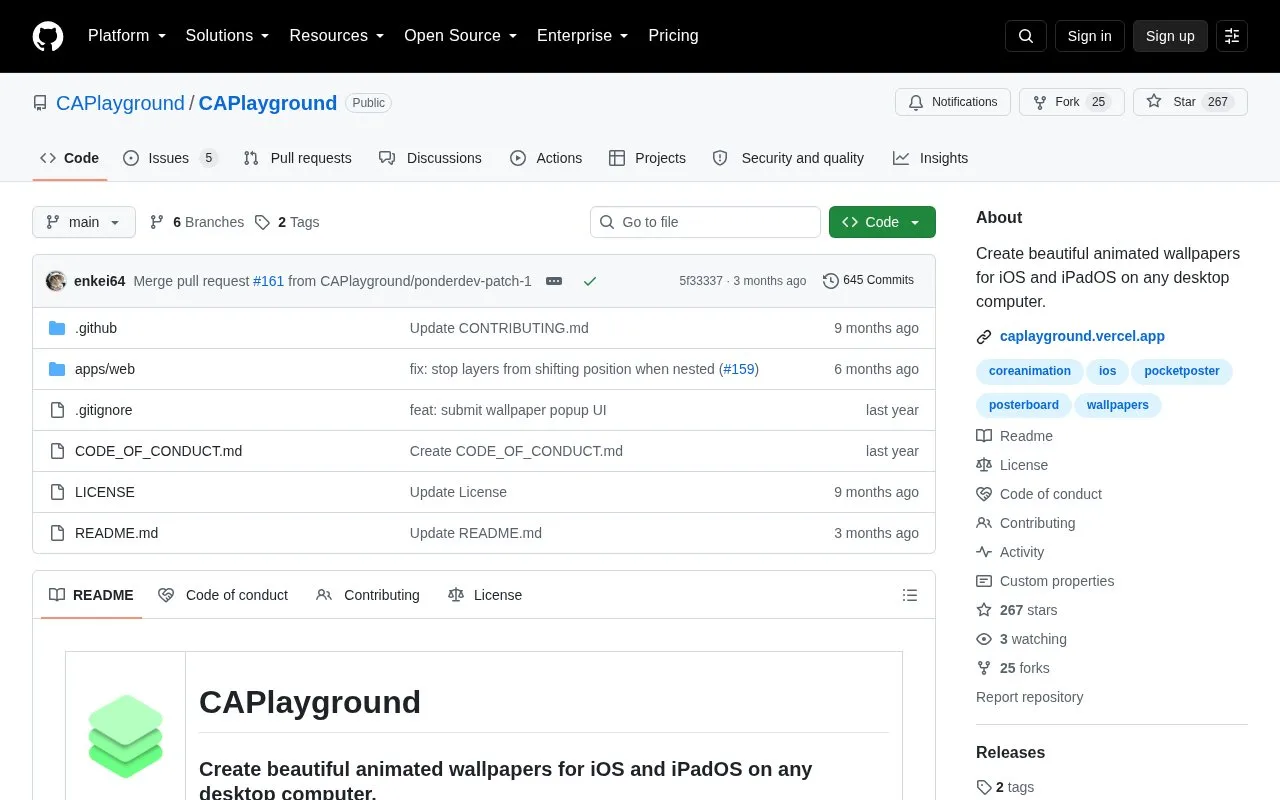Select the Code of conduct README tab

point(223,595)
